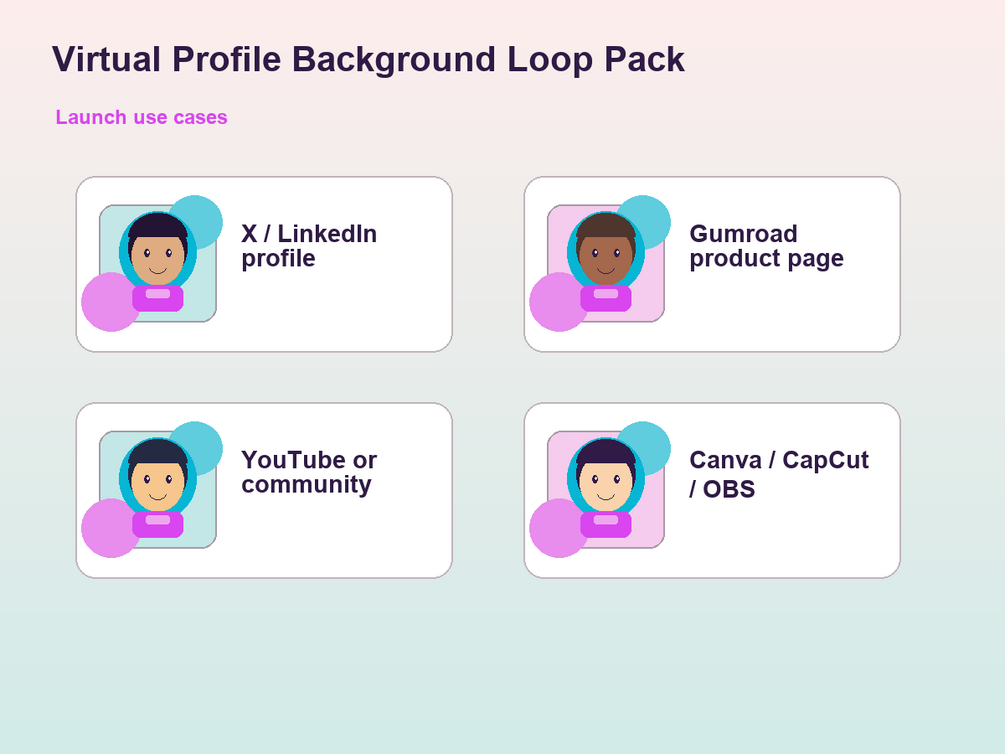The width and height of the screenshot is (1005, 754).
Task: Click the 'X / LinkedIn profile' label text
Action: click(x=309, y=246)
